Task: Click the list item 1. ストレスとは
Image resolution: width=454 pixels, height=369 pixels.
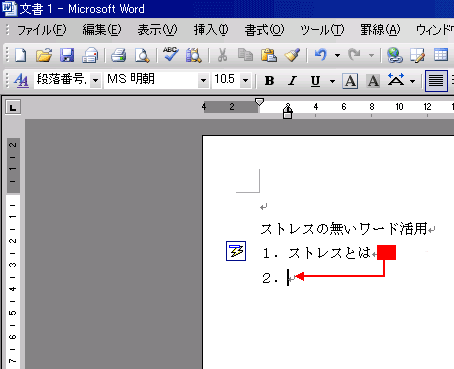Action: point(316,253)
